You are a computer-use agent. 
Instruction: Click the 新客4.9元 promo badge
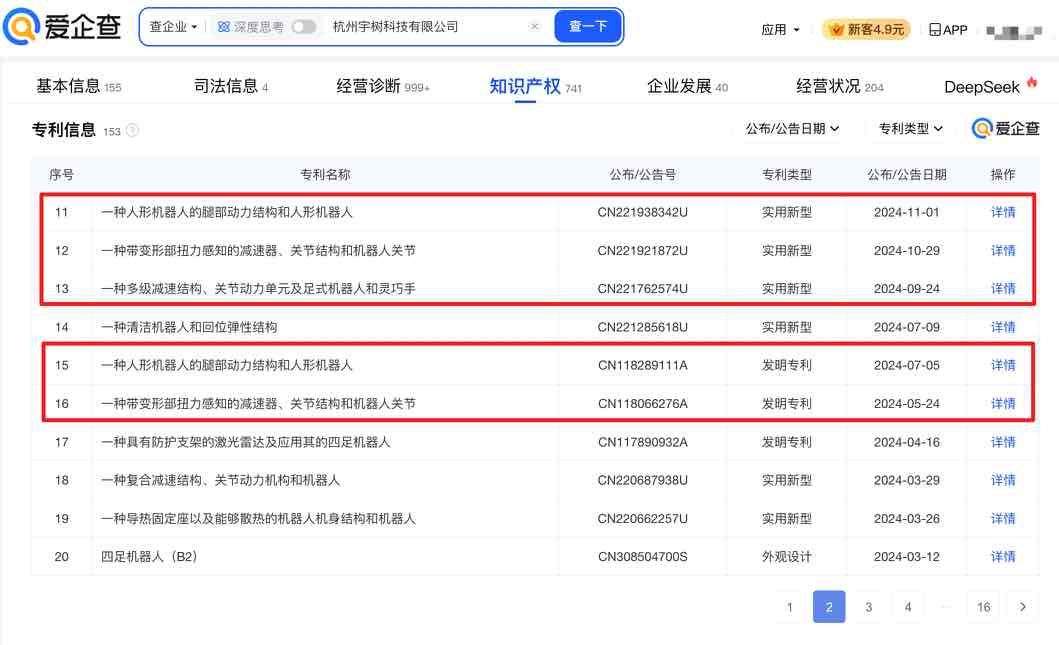click(x=867, y=29)
